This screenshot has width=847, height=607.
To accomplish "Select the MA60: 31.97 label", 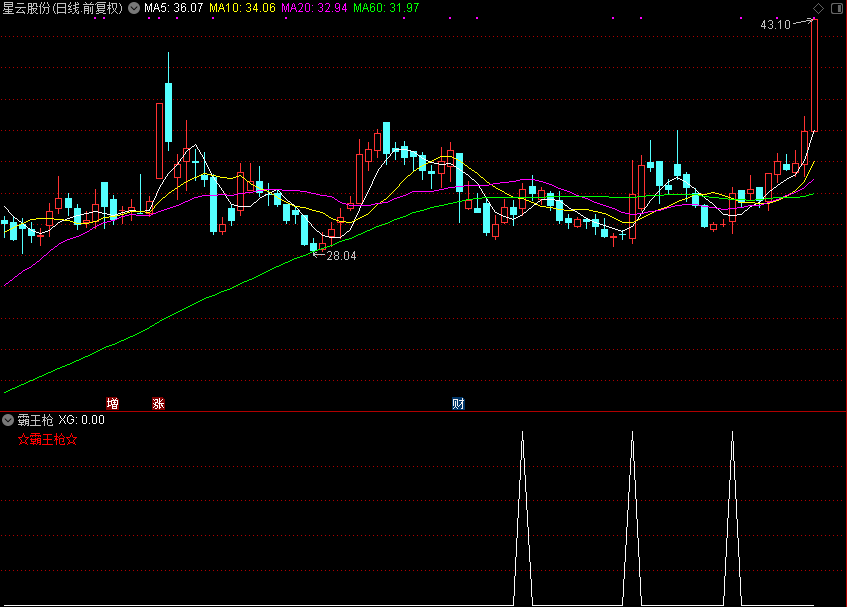I will [386, 8].
